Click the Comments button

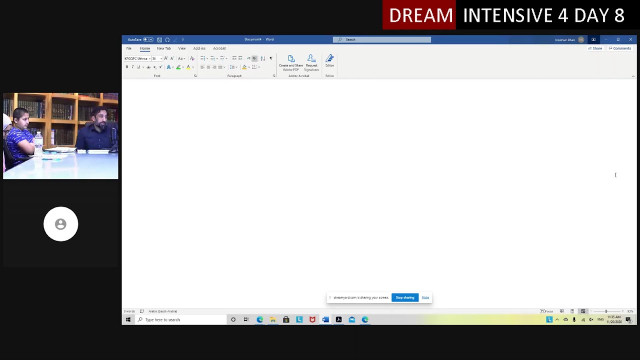620,49
